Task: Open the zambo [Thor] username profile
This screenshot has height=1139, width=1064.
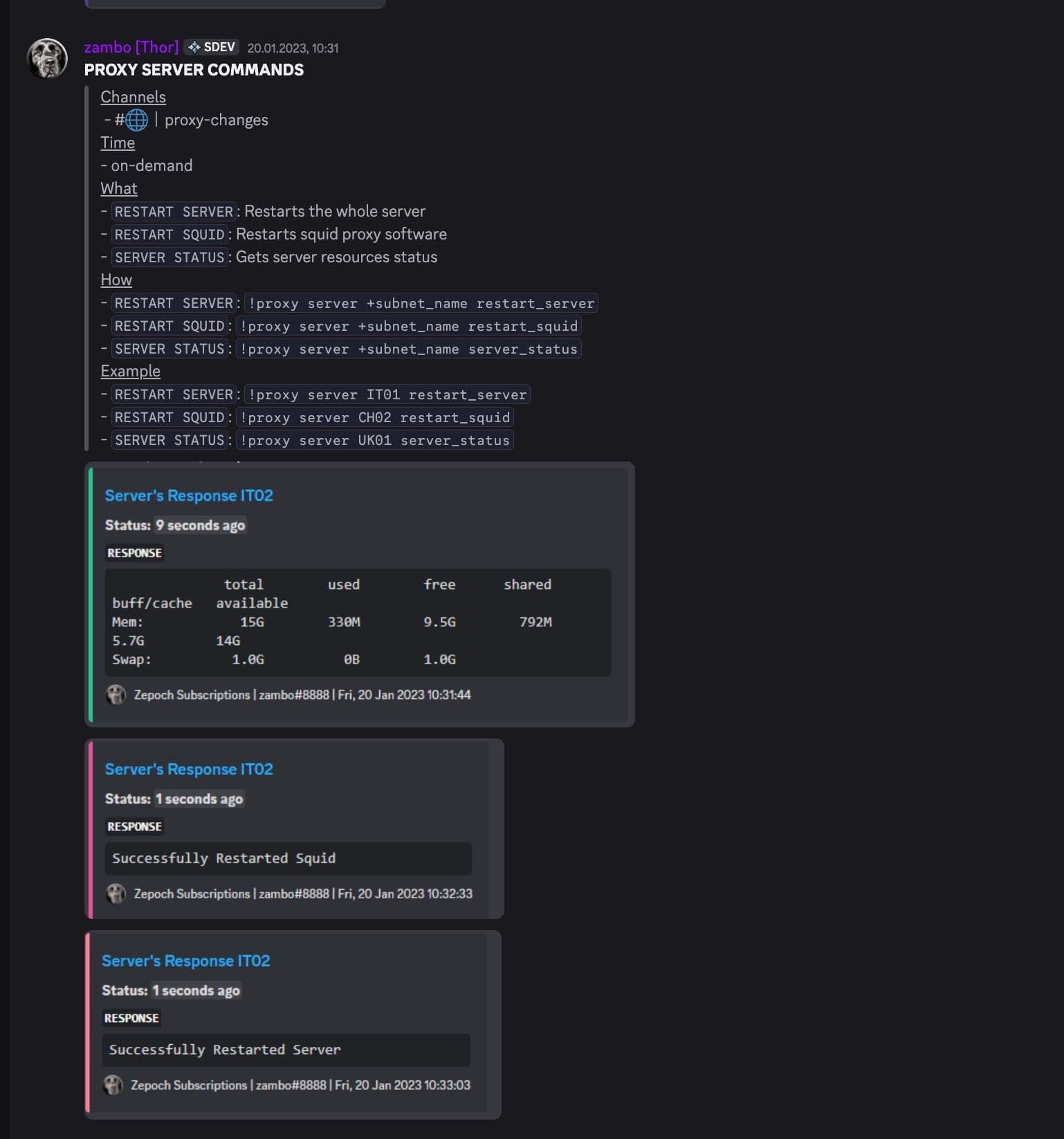Action: click(x=131, y=47)
